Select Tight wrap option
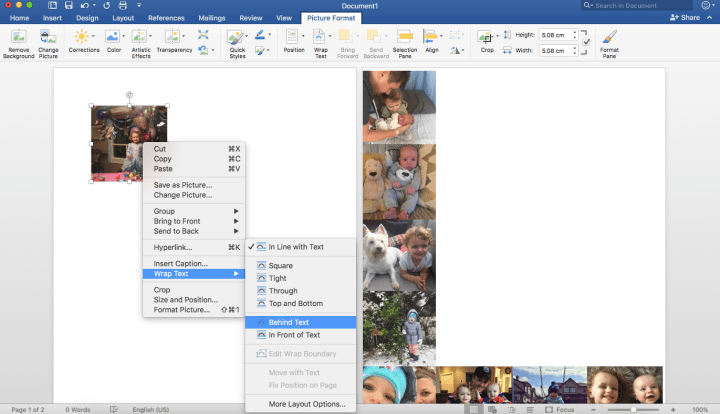The width and height of the screenshot is (720, 414). (x=301, y=278)
